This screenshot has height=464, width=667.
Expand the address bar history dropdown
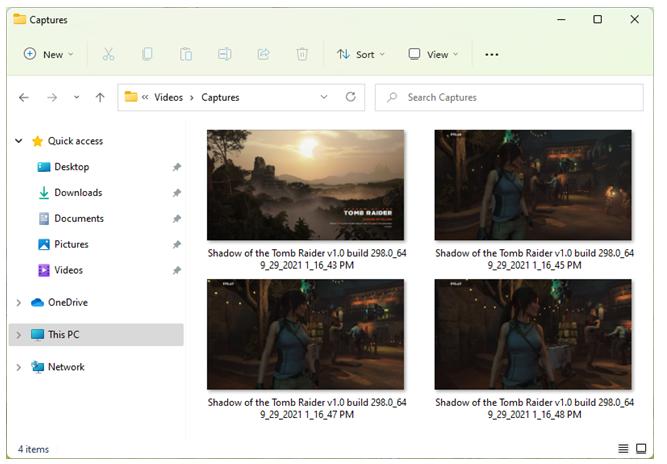pyautogui.click(x=324, y=97)
